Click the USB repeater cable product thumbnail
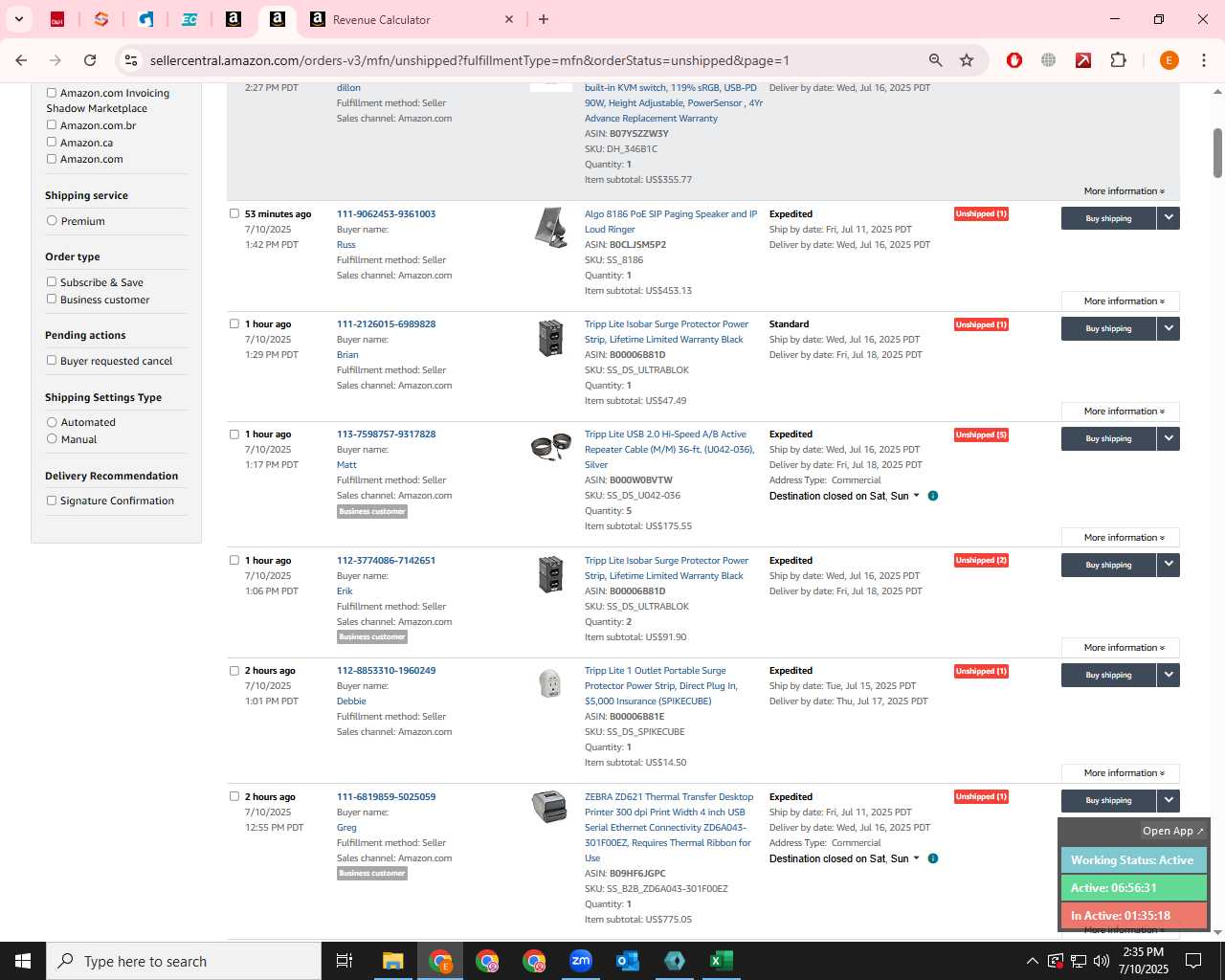1225x980 pixels. tap(550, 447)
